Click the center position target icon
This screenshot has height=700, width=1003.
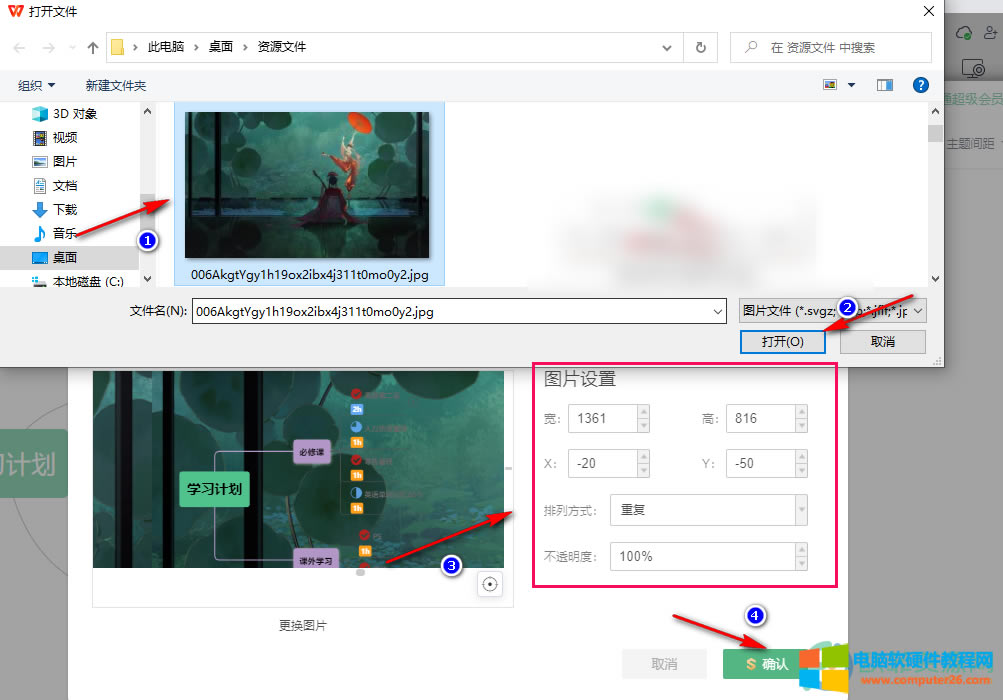490,585
